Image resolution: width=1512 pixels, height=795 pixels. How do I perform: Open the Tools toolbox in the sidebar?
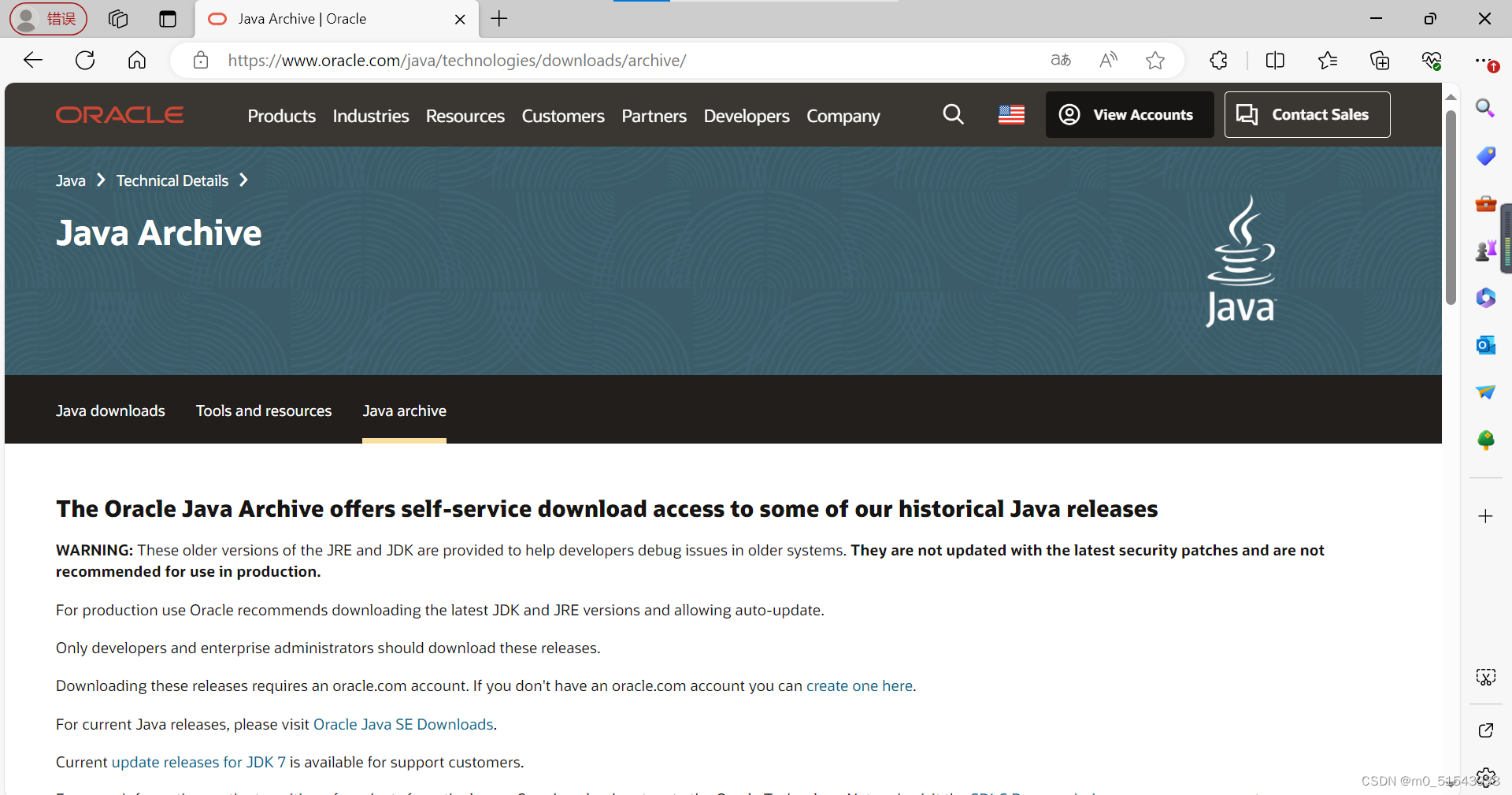(1485, 203)
